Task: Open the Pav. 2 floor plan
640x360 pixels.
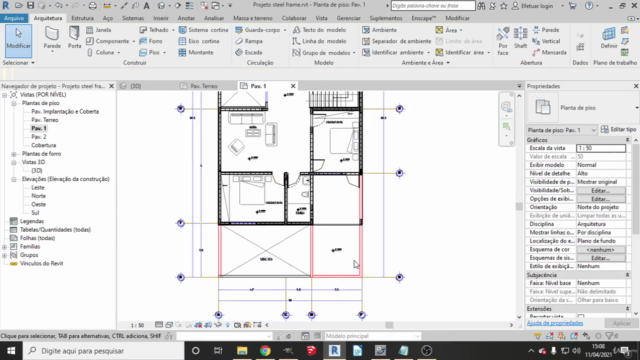Action: [39, 137]
